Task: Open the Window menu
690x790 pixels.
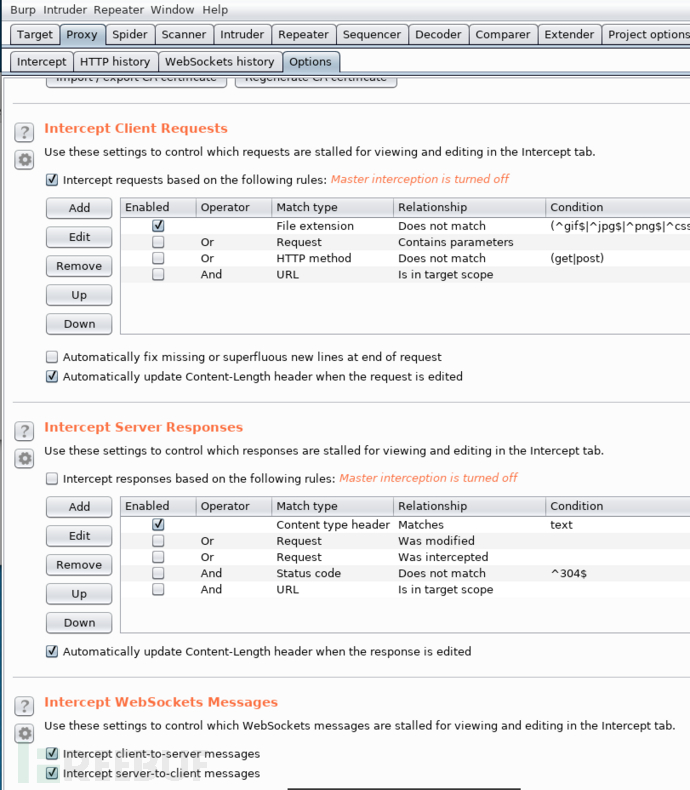Action: coord(172,10)
